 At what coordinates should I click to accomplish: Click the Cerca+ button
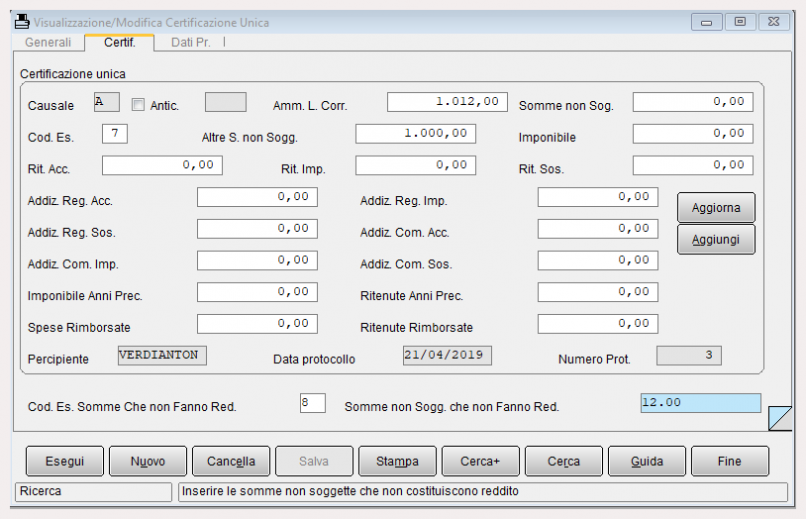point(481,461)
